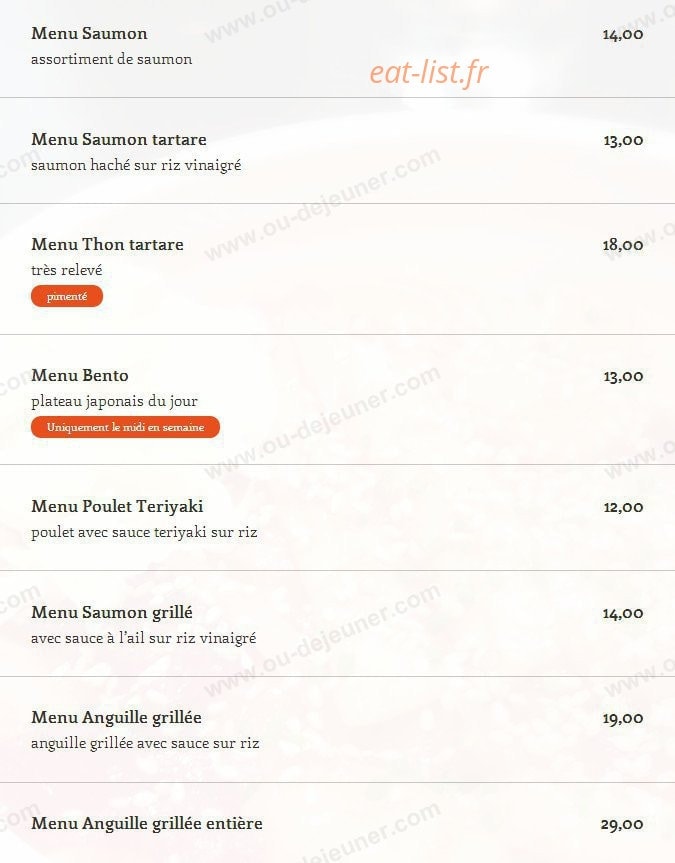Click the orange pimenté tag
This screenshot has width=675, height=863.
[67, 296]
